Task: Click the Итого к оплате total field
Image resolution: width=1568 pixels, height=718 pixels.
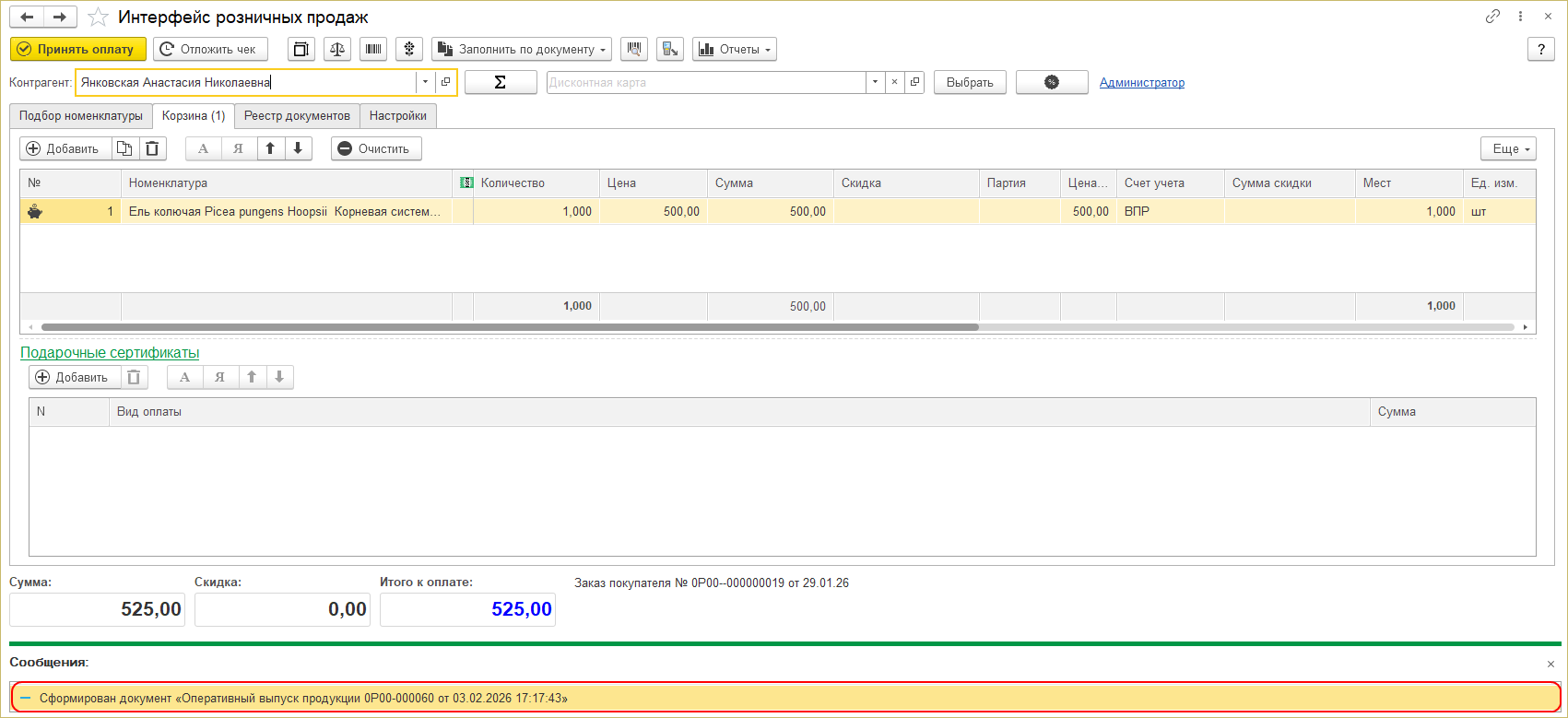Action: click(x=467, y=609)
